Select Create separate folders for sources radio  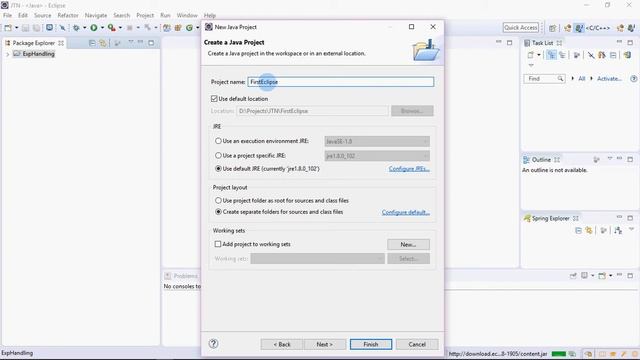218,212
